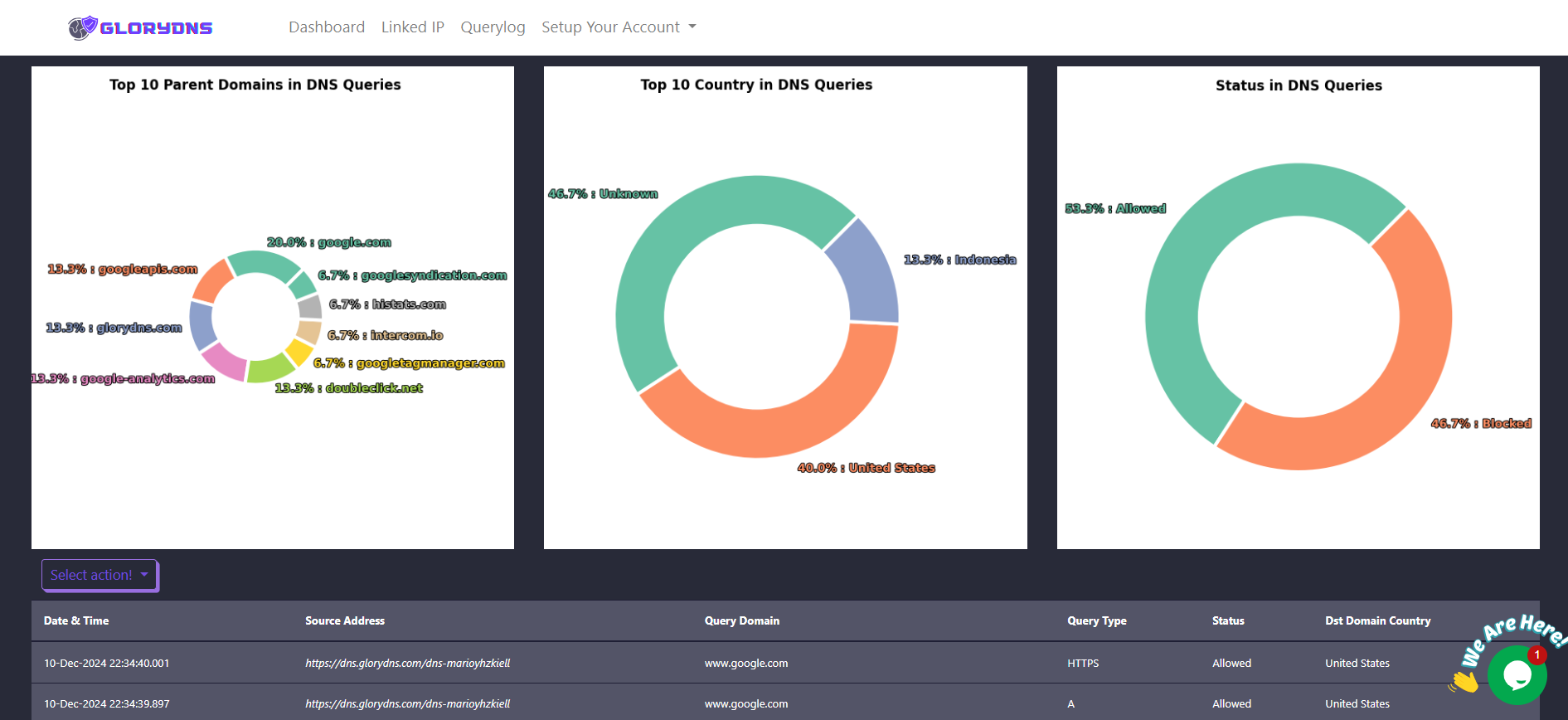Click the google.com green donut segment
This screenshot has height=720, width=1568.
(264, 264)
